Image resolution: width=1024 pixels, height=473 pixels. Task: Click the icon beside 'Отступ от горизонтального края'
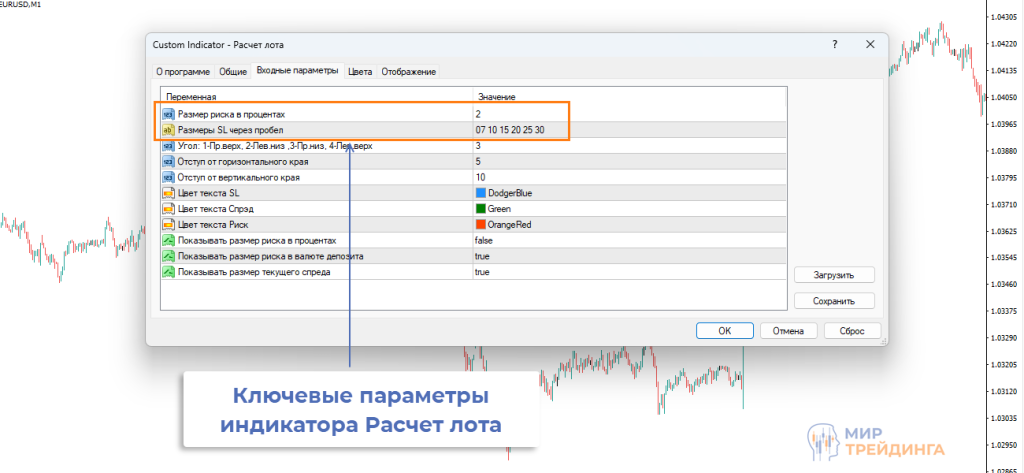pyautogui.click(x=168, y=161)
